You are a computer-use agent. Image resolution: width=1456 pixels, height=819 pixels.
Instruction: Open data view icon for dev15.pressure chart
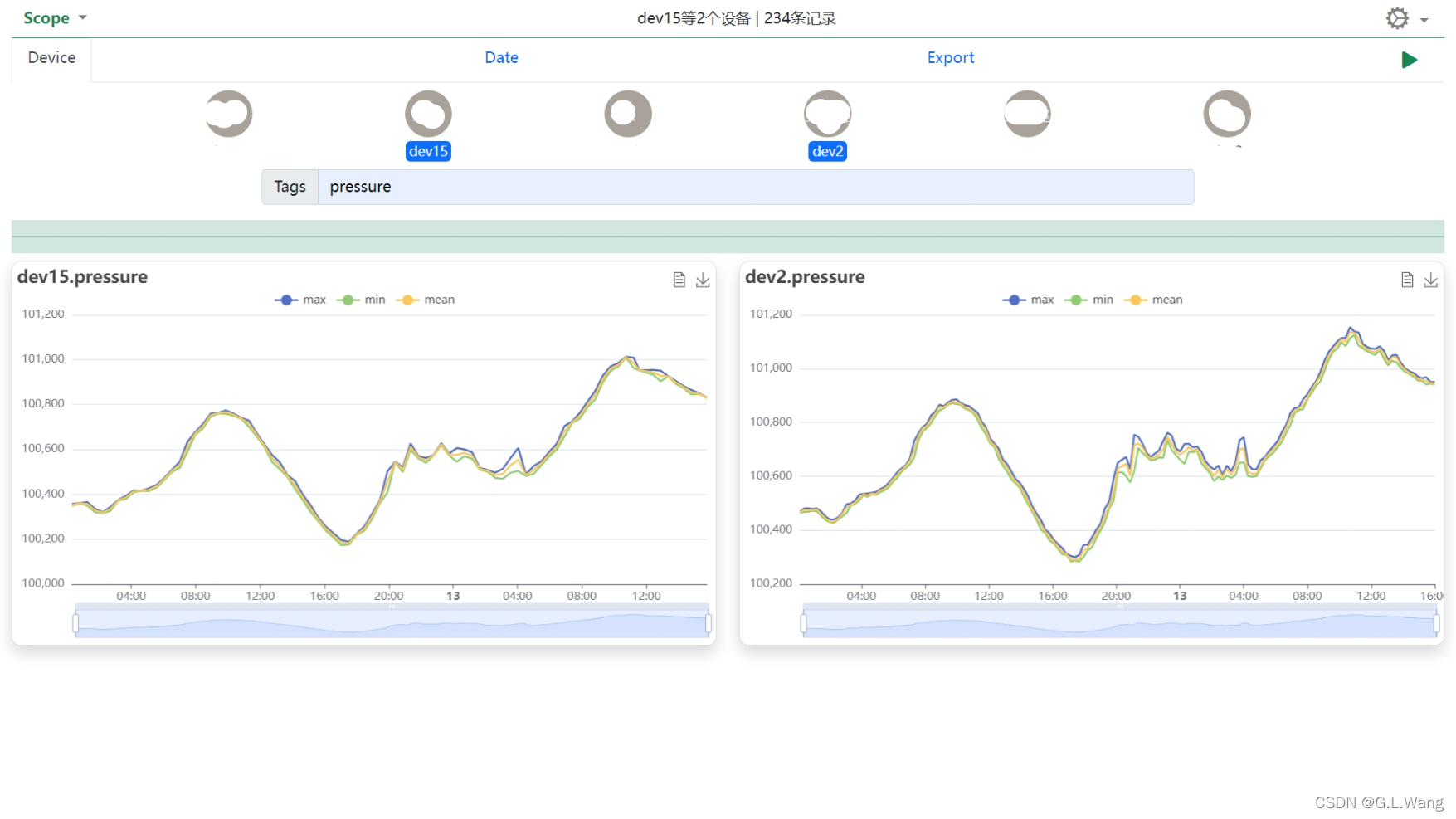(x=679, y=280)
